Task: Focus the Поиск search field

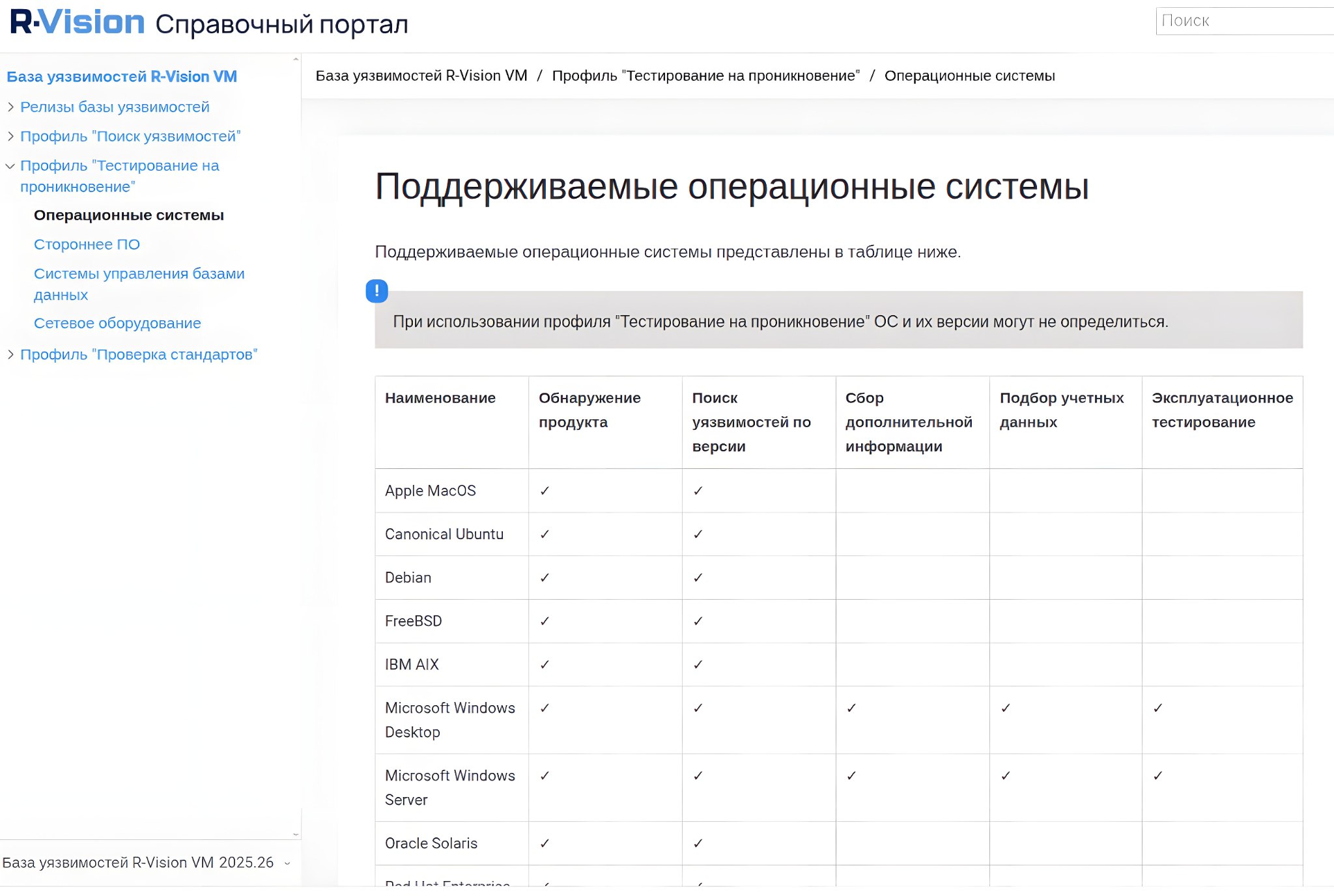Action: point(1244,21)
